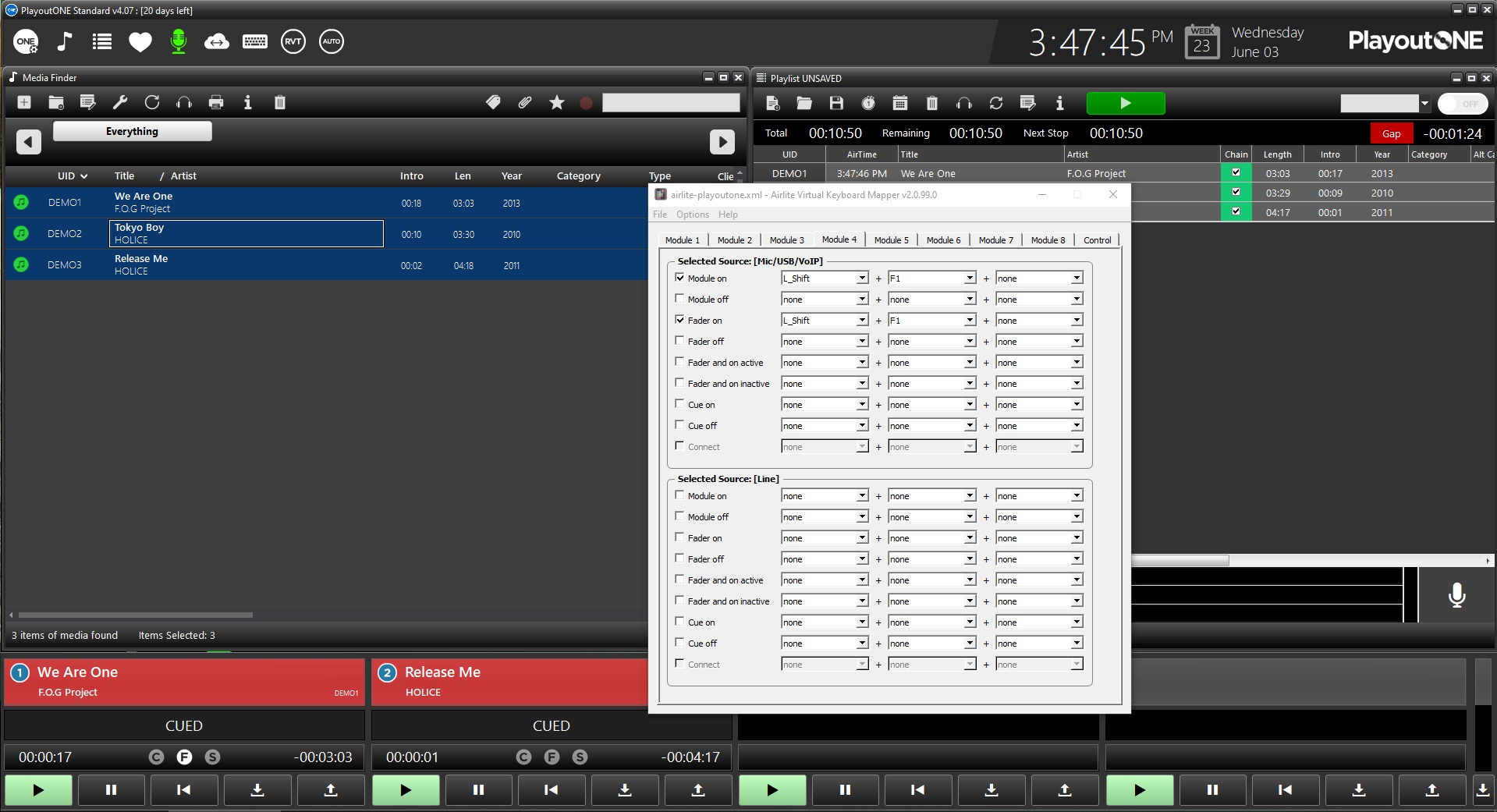The height and width of the screenshot is (812, 1497).
Task: Click the trash icon in Playlist toolbar
Action: 931,103
